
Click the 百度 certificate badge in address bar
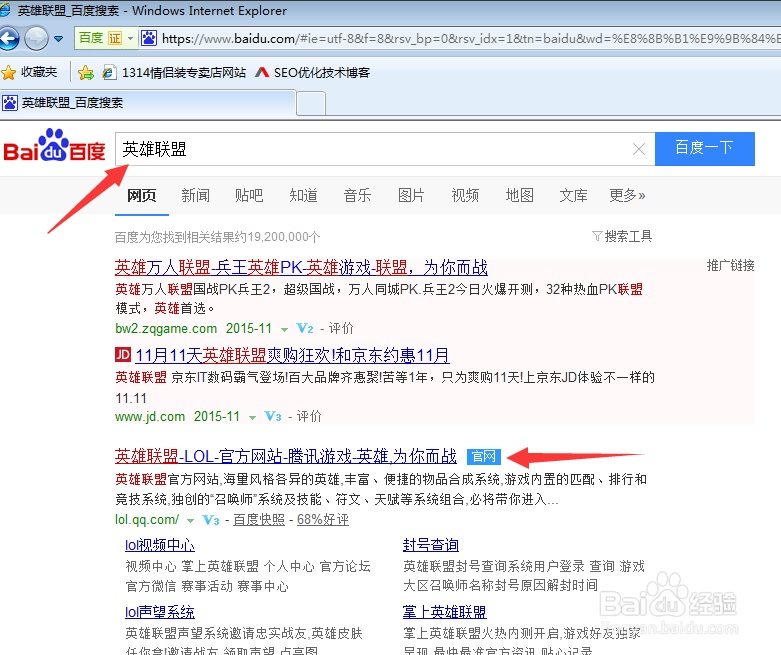point(100,38)
